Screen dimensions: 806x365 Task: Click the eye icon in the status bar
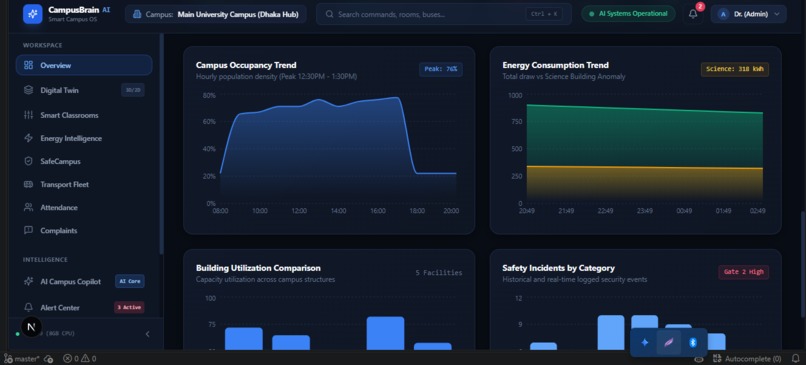click(699, 359)
